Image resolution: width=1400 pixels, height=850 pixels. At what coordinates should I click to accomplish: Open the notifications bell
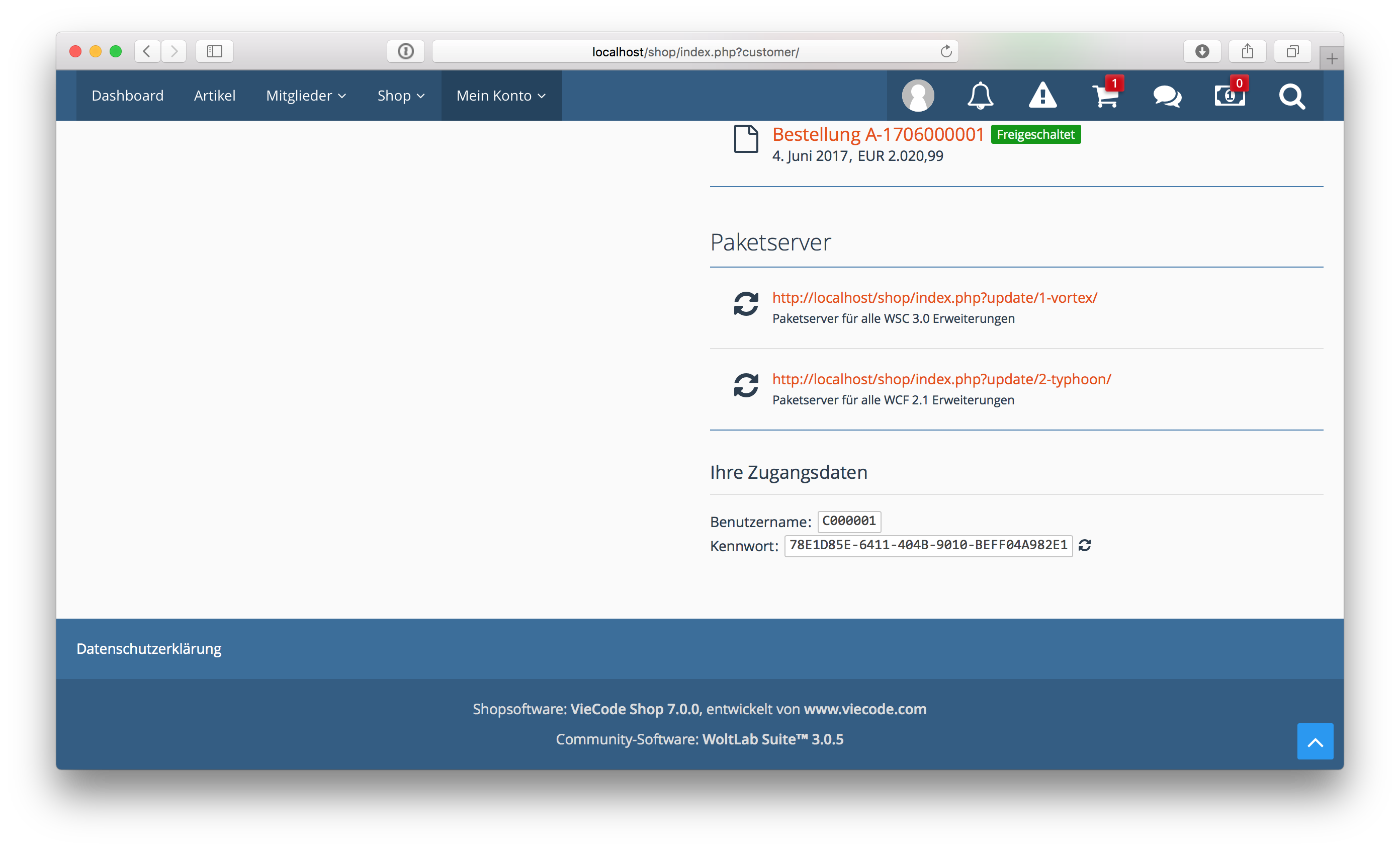pos(980,96)
